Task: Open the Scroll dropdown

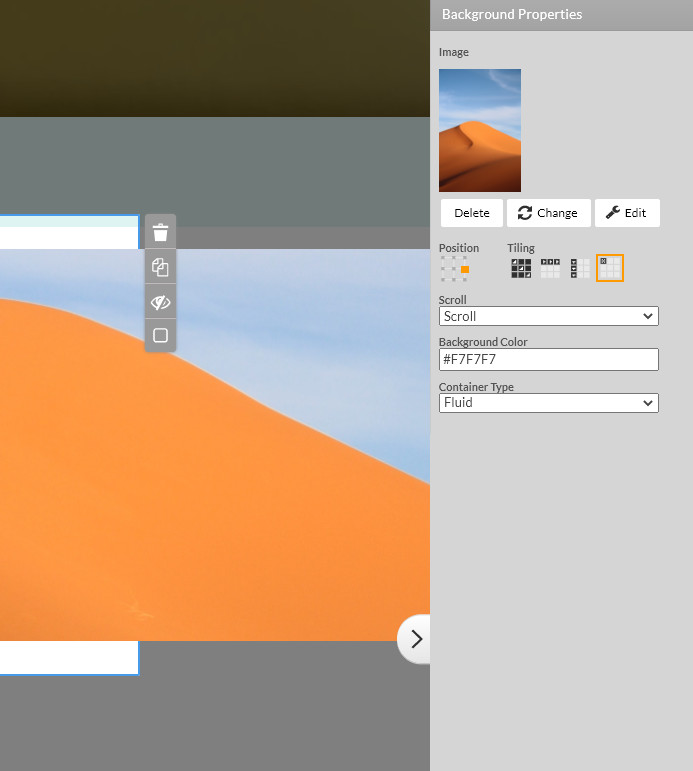Action: [x=548, y=316]
